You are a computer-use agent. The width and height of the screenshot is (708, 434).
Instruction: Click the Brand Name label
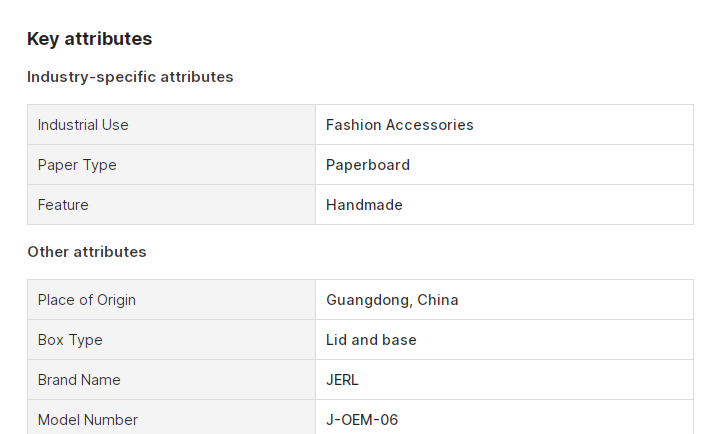tap(79, 380)
